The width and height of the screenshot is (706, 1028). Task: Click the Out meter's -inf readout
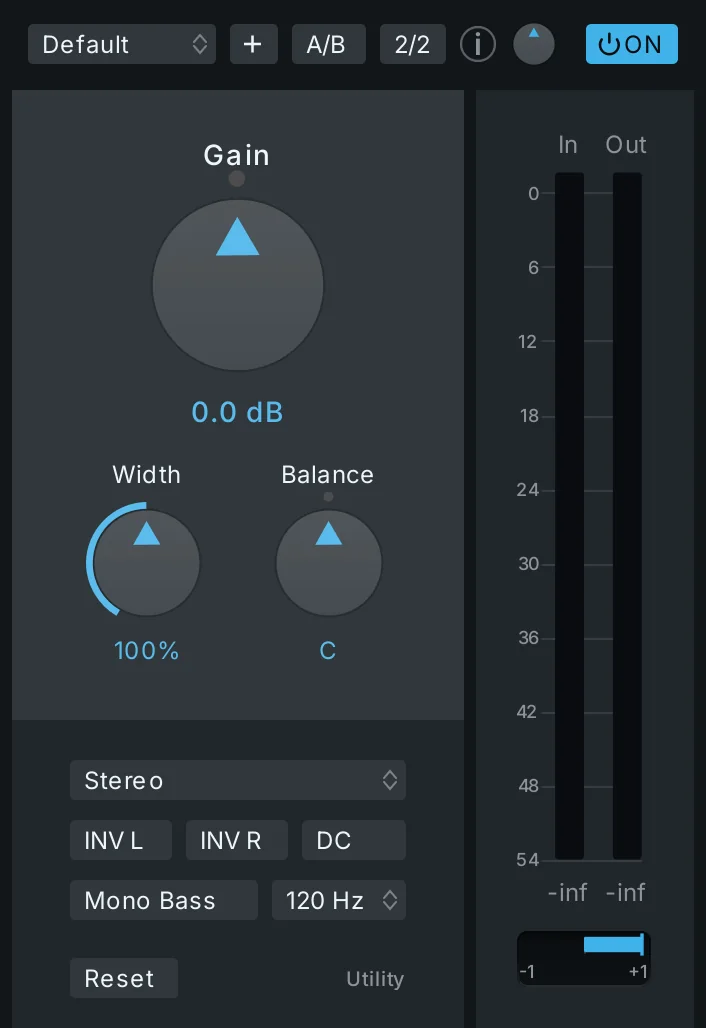click(x=625, y=892)
